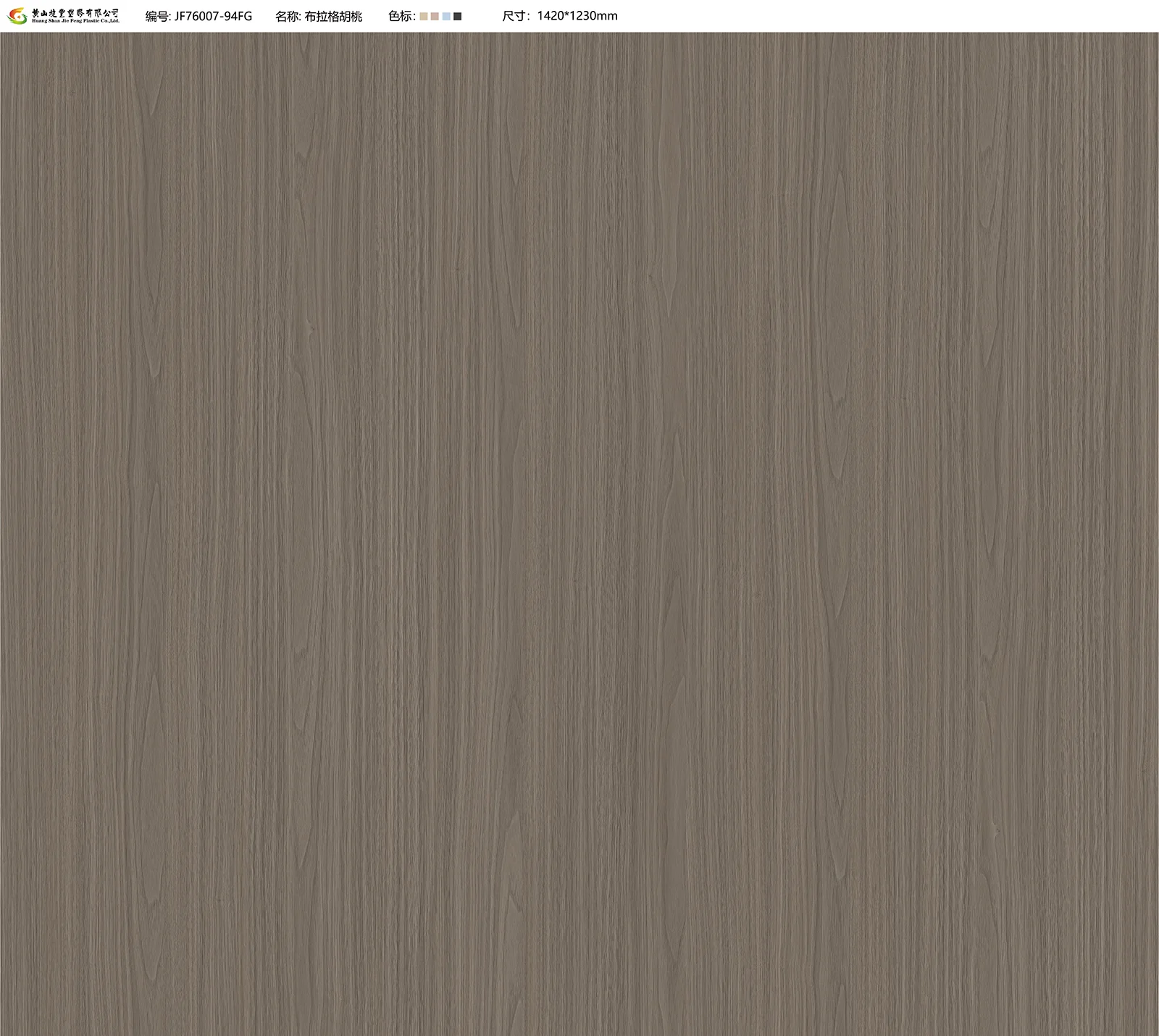
Task: Select the size value 1420*1230mm
Action: [577, 16]
